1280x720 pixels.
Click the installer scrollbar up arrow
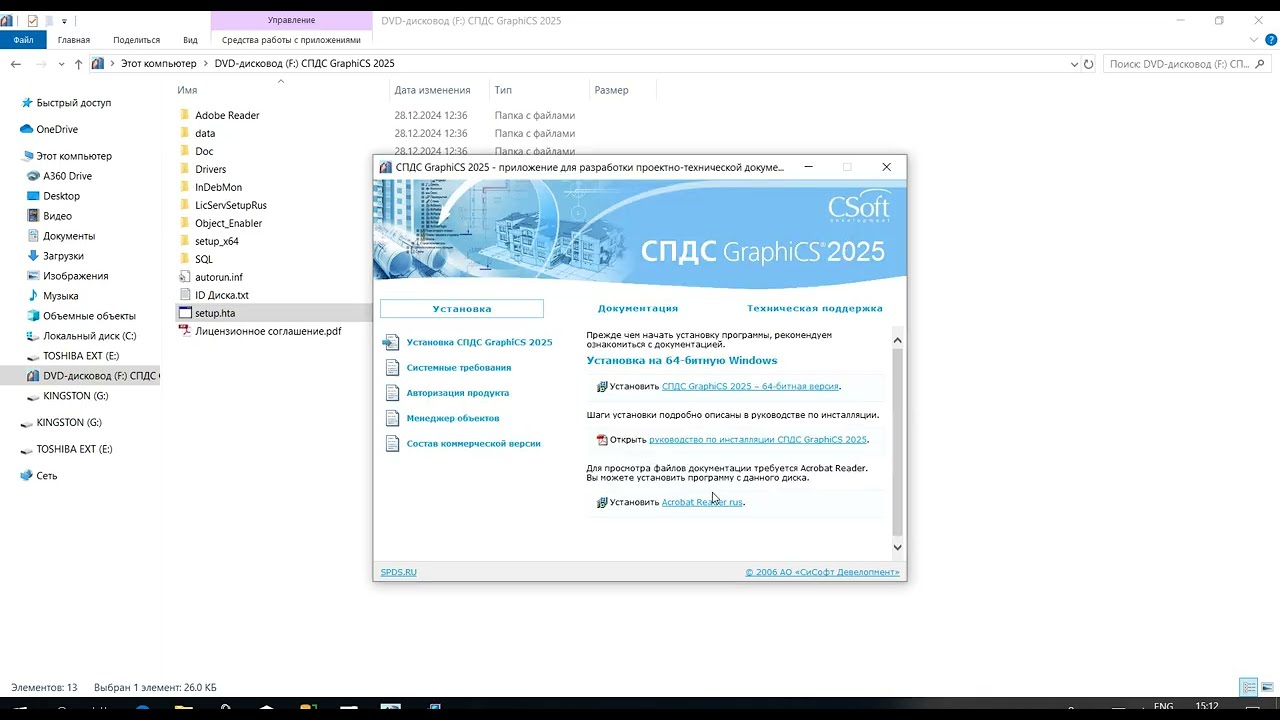pos(897,340)
